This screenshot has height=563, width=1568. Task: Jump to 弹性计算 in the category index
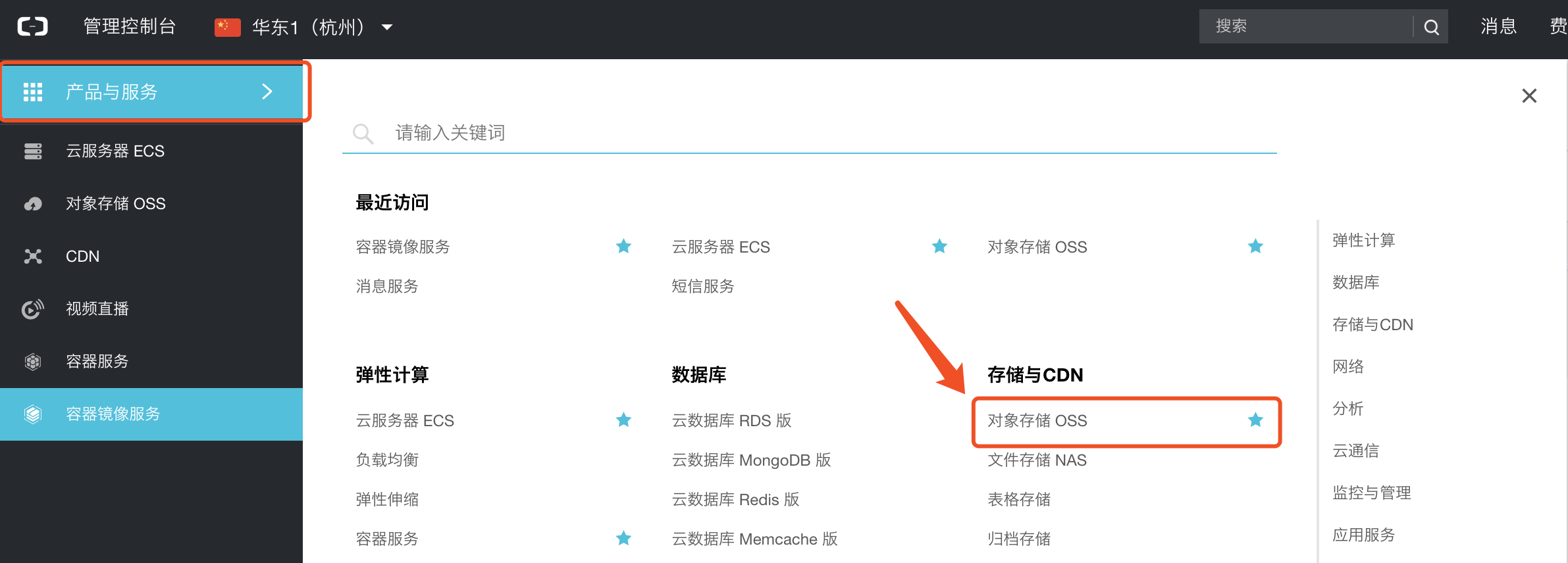(x=1364, y=240)
